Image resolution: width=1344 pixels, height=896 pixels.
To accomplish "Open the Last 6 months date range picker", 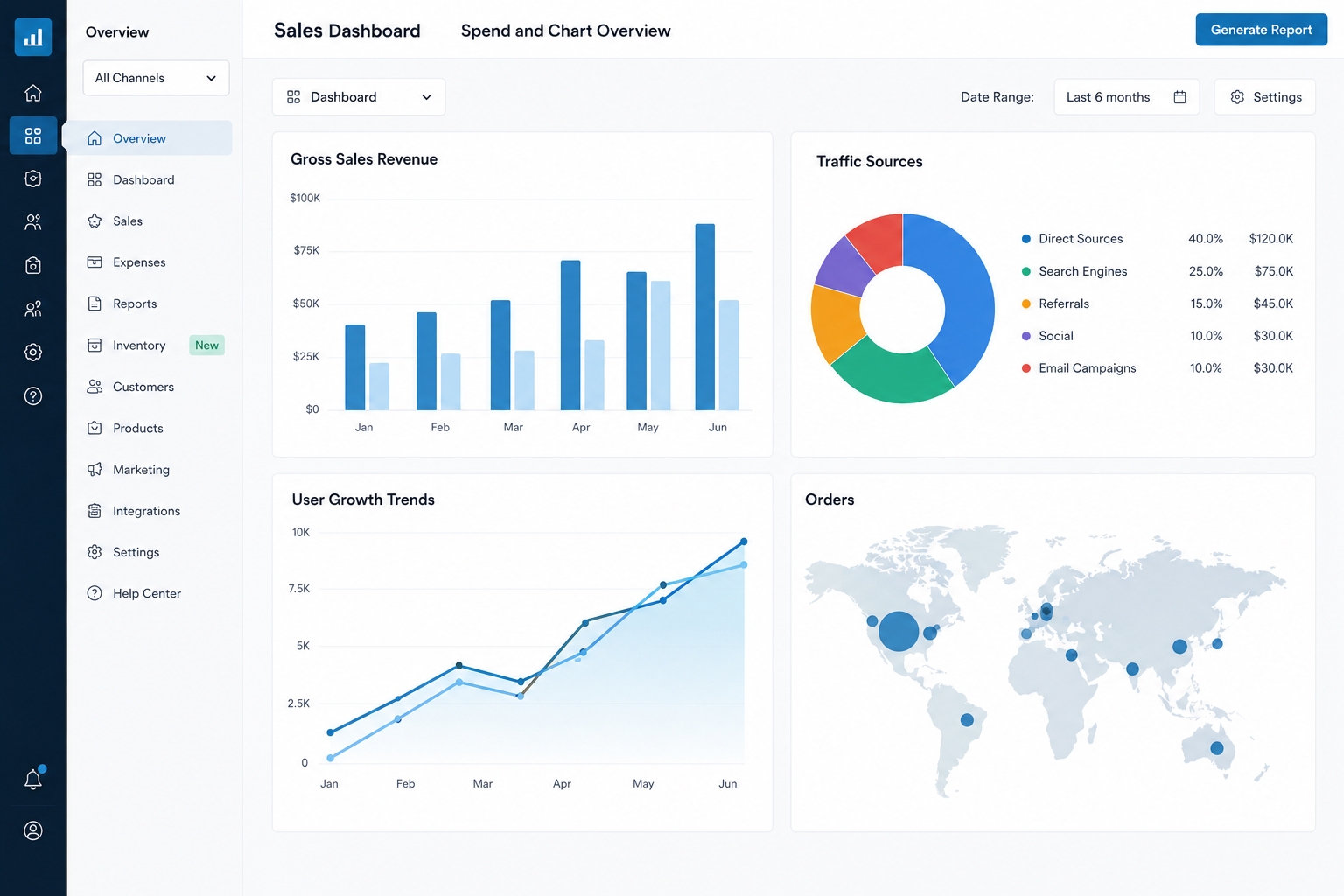I will tap(1127, 97).
